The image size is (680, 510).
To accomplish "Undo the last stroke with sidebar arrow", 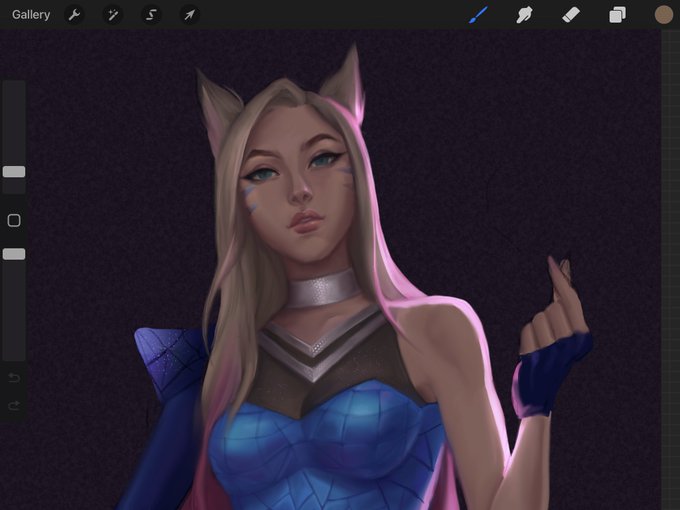I will [x=14, y=378].
